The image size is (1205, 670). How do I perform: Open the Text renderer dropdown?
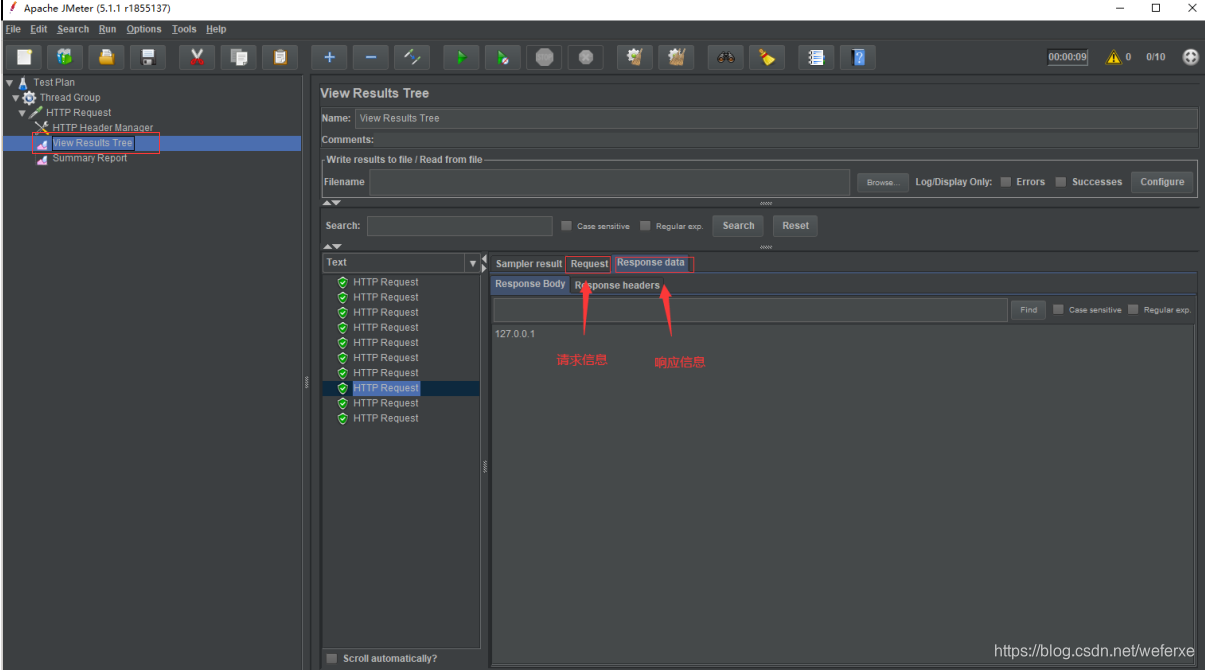click(x=473, y=263)
